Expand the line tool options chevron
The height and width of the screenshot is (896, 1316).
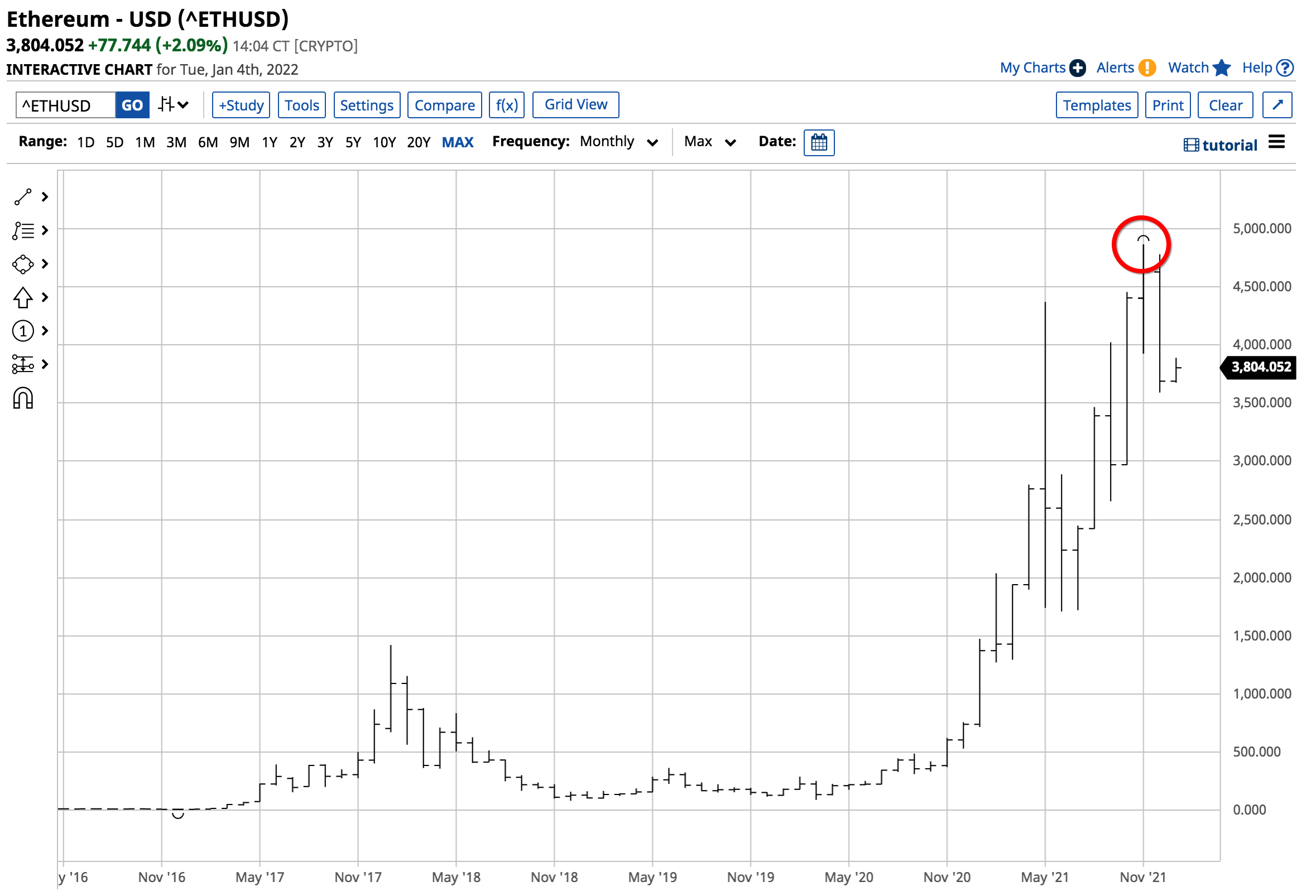tap(45, 197)
